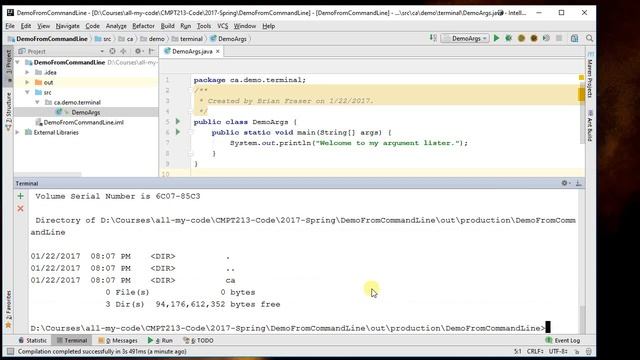Open Project Structure from the toolbar

[x=575, y=38]
